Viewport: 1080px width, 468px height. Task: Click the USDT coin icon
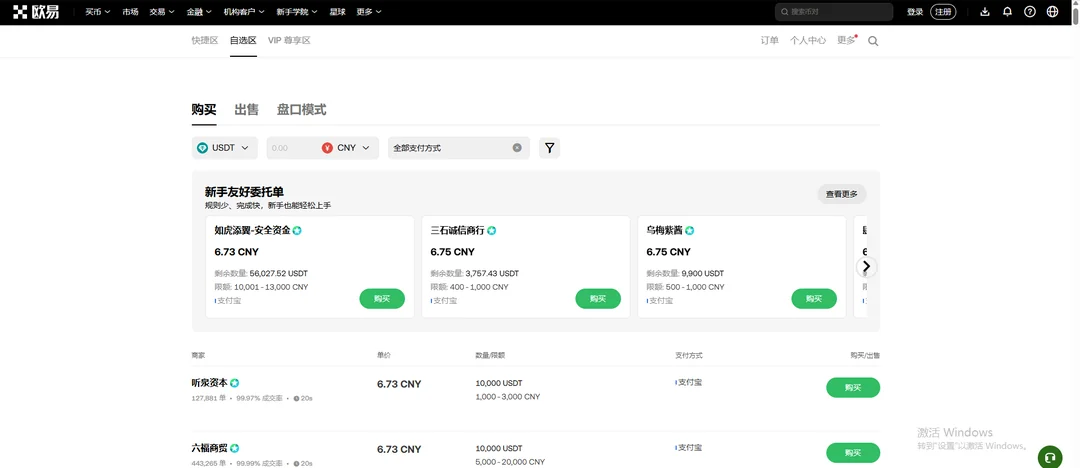(202, 147)
